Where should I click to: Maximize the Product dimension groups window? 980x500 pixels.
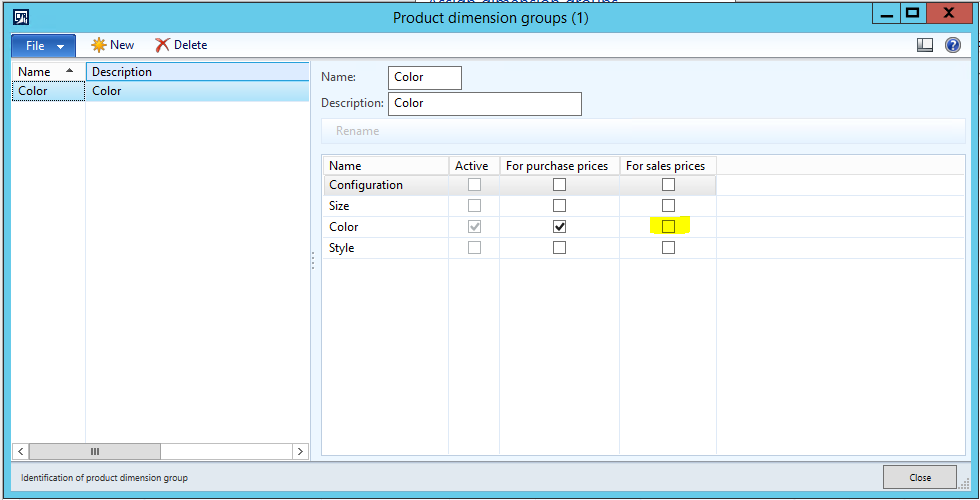[x=913, y=12]
